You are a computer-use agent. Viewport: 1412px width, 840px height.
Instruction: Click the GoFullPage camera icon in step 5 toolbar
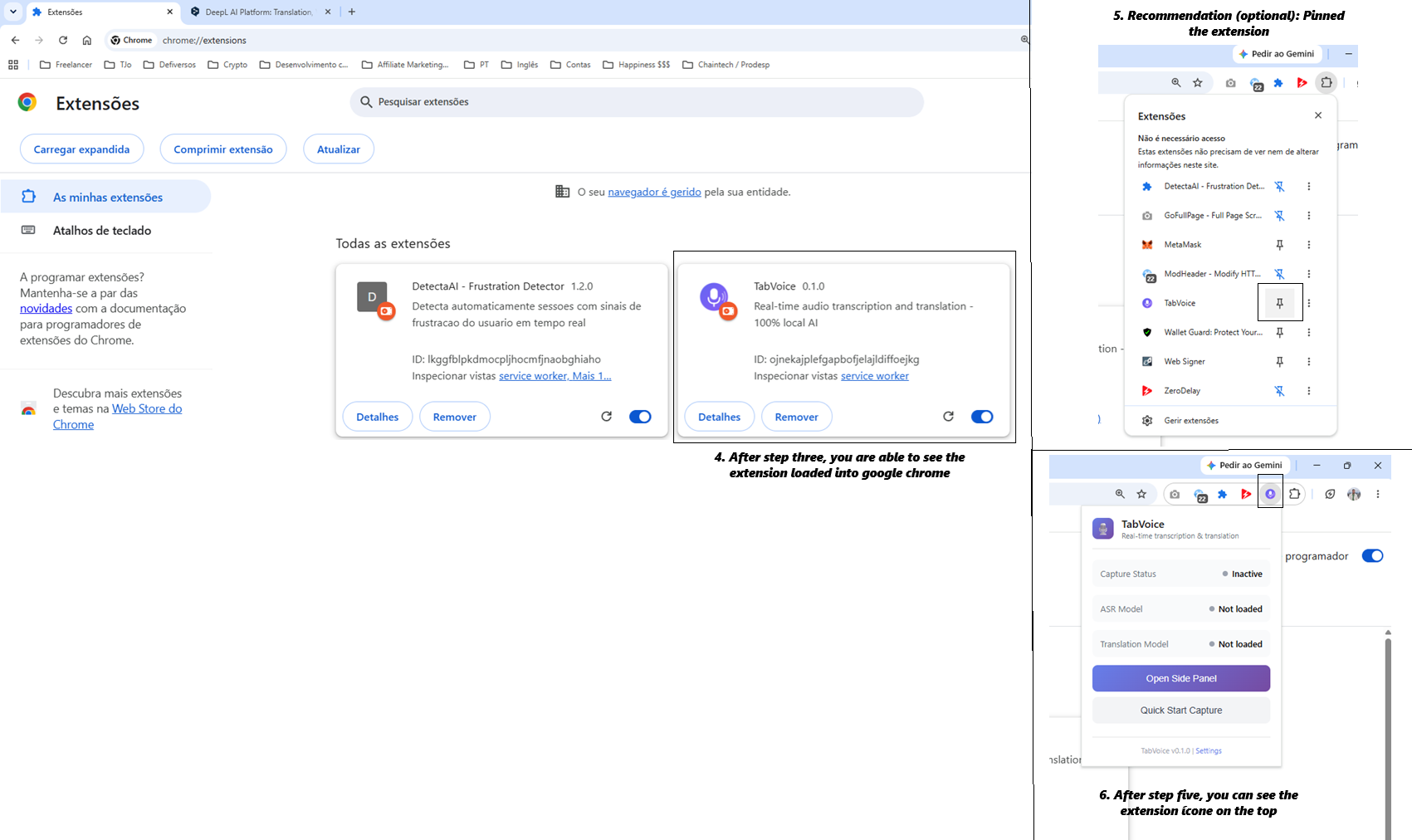1230,83
